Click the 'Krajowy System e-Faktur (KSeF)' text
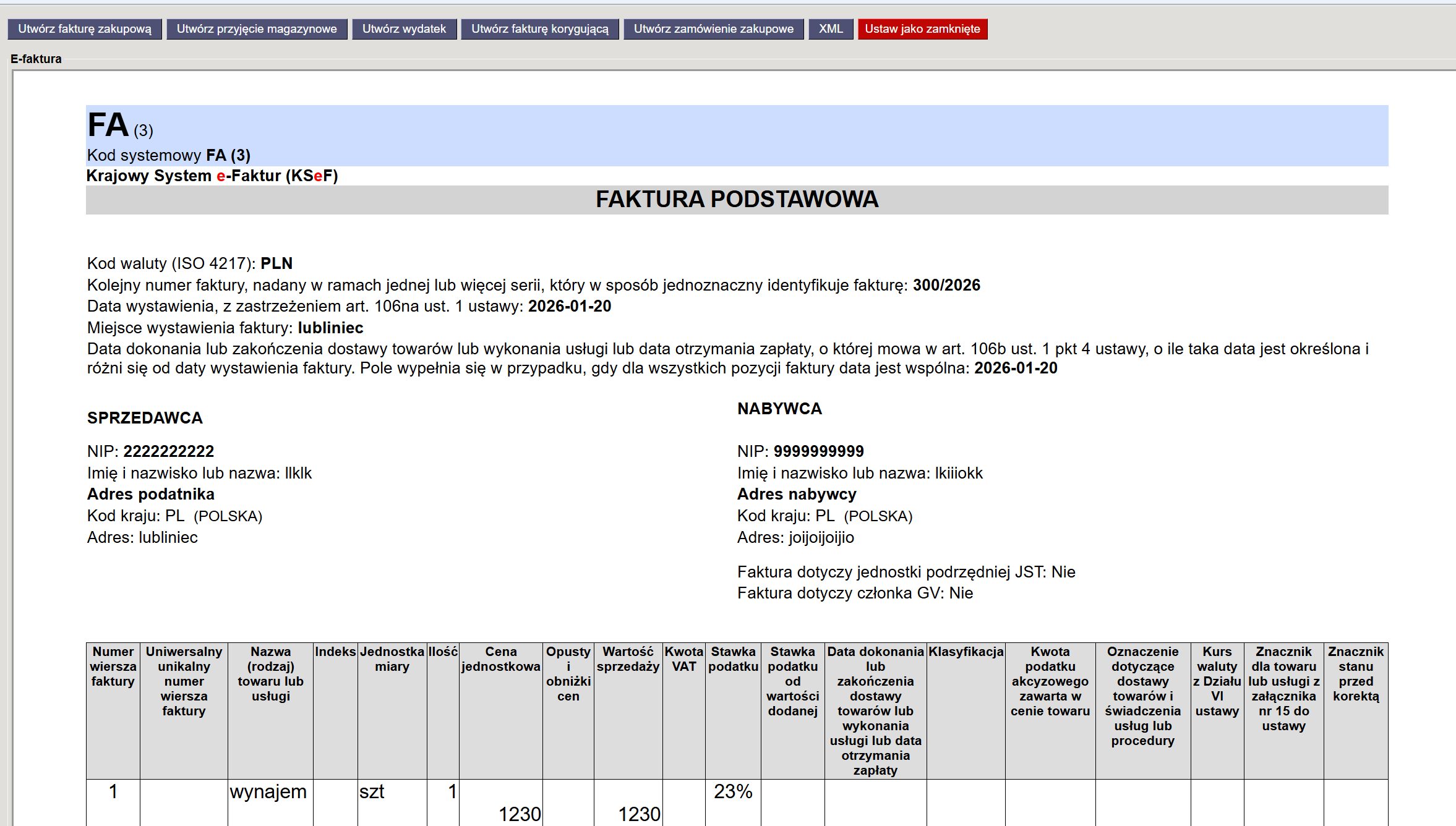 point(212,176)
